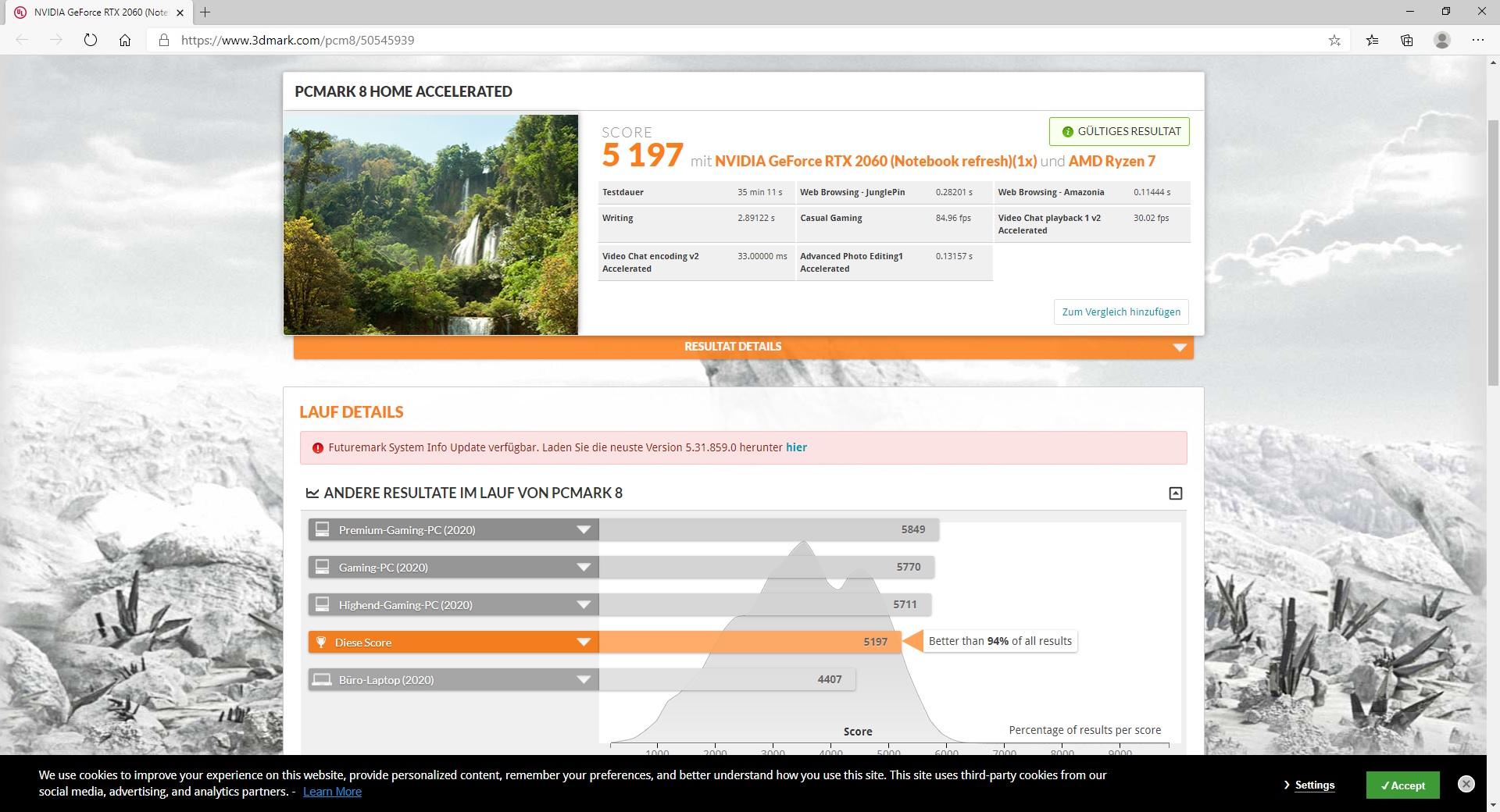Image resolution: width=1500 pixels, height=812 pixels.
Task: Click Web Browsing - JunglePin value 0.28201 s
Action: pos(954,192)
